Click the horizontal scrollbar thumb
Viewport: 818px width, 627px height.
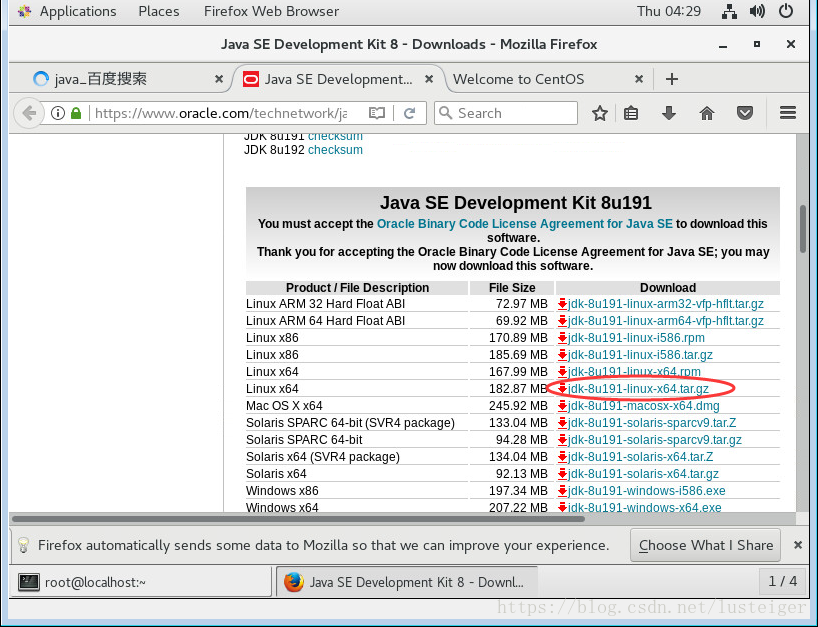(x=298, y=519)
